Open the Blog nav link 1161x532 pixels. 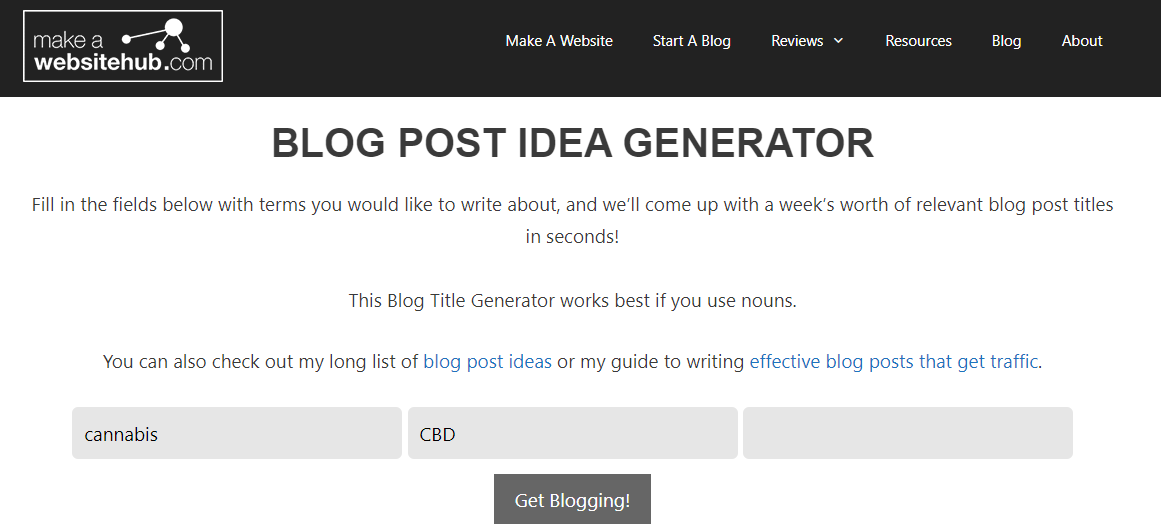point(1006,41)
